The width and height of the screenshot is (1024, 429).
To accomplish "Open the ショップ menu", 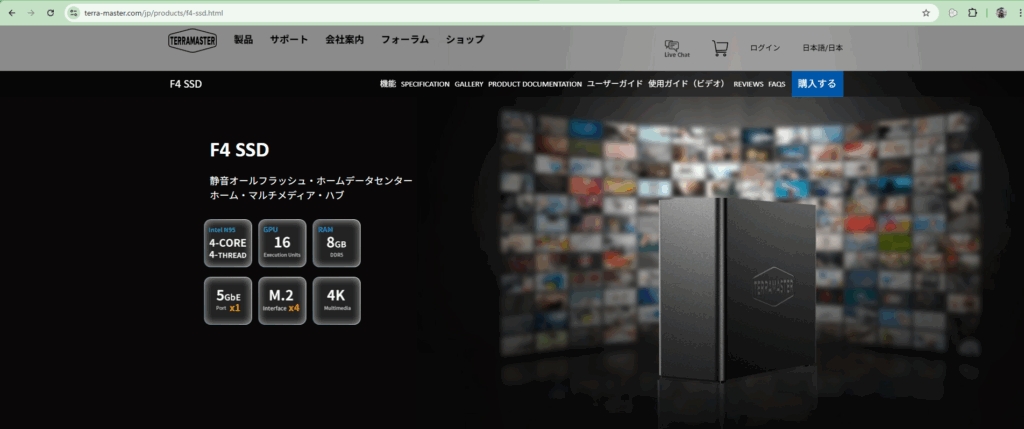I will [465, 39].
